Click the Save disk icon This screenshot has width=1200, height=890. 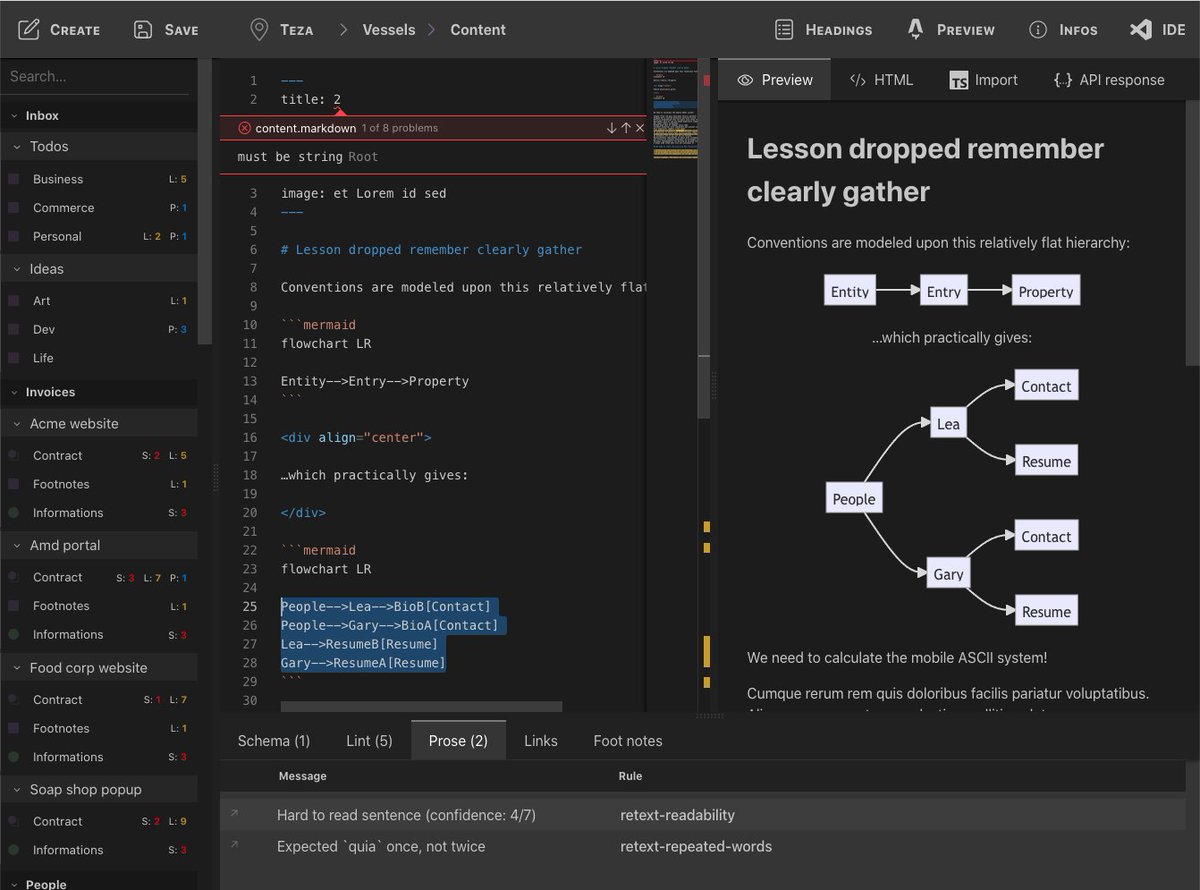143,30
